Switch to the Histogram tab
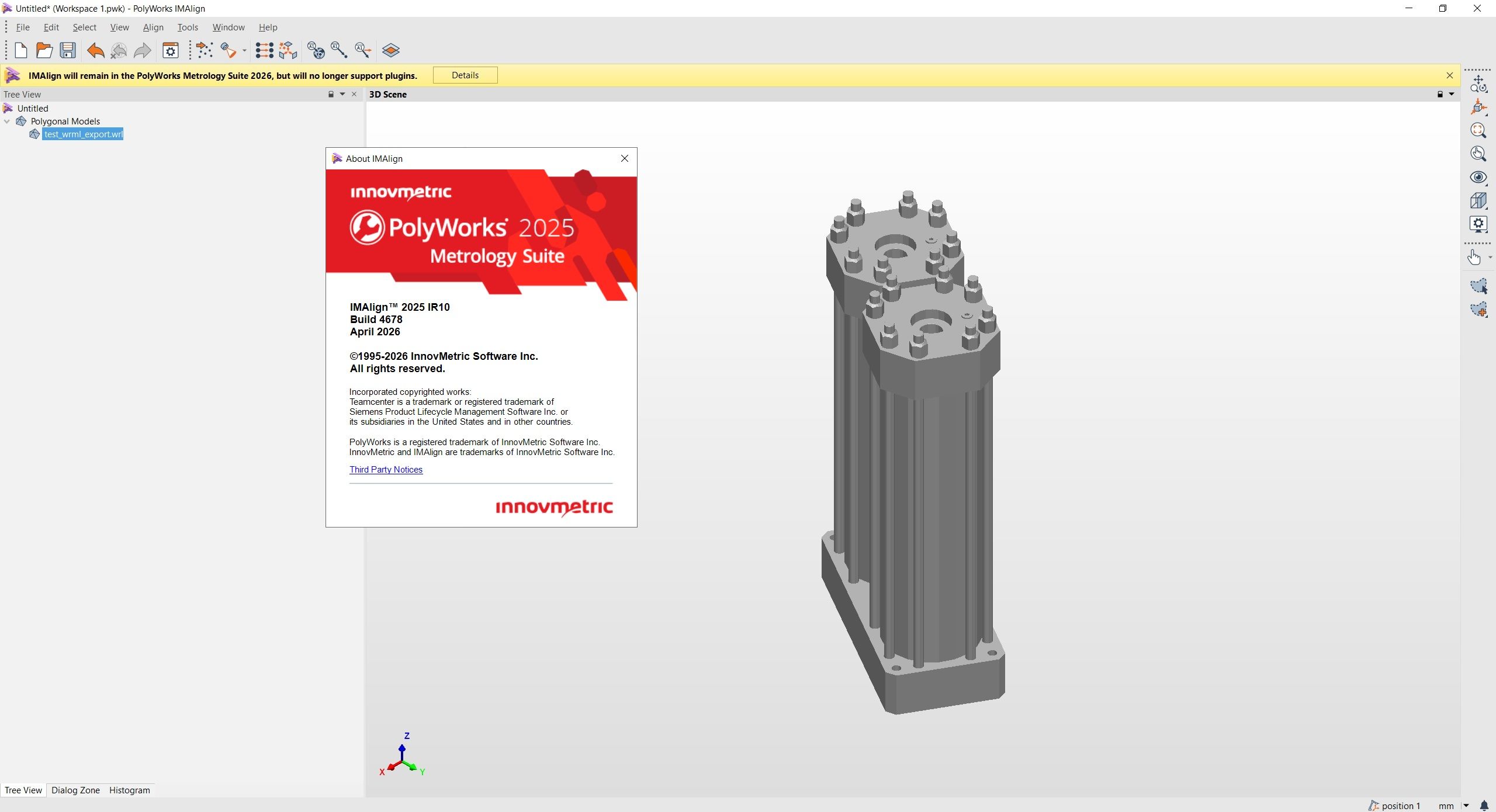This screenshot has height=812, width=1496. [130, 790]
